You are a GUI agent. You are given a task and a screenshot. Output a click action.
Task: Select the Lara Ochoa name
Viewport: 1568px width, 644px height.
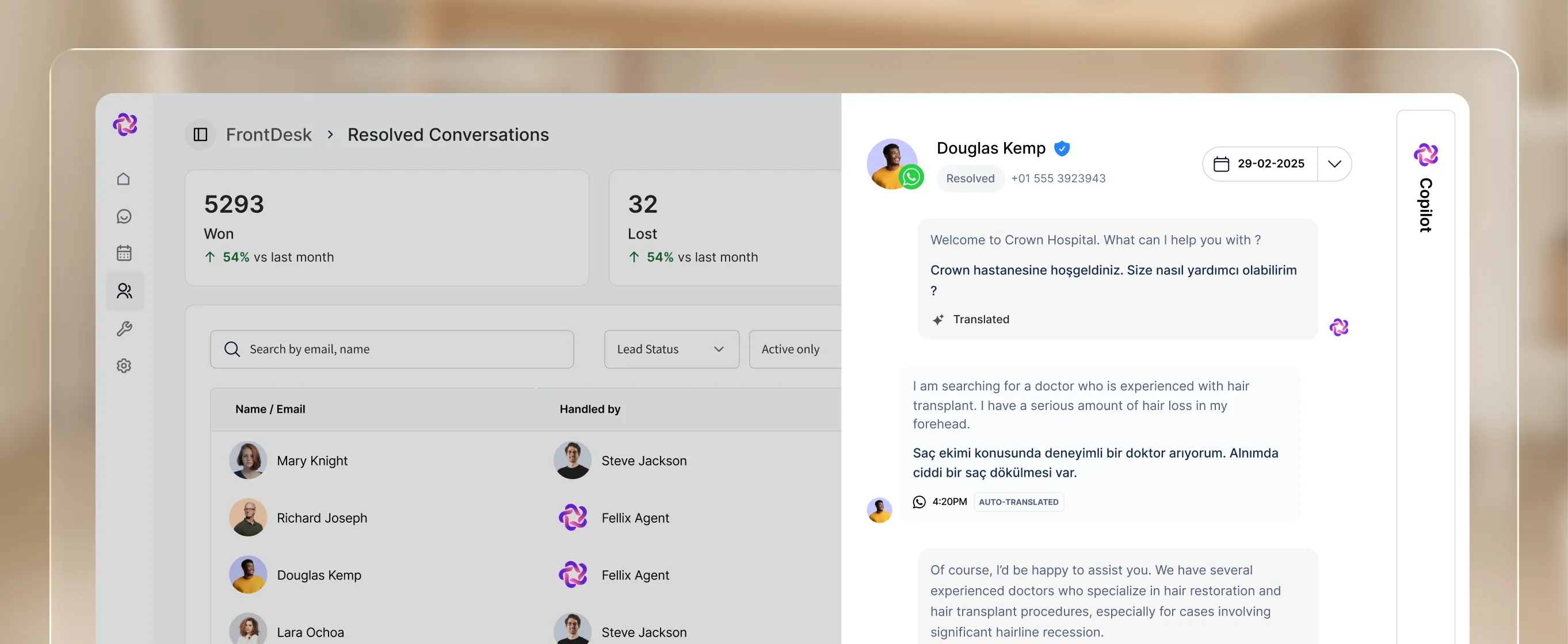click(x=310, y=632)
